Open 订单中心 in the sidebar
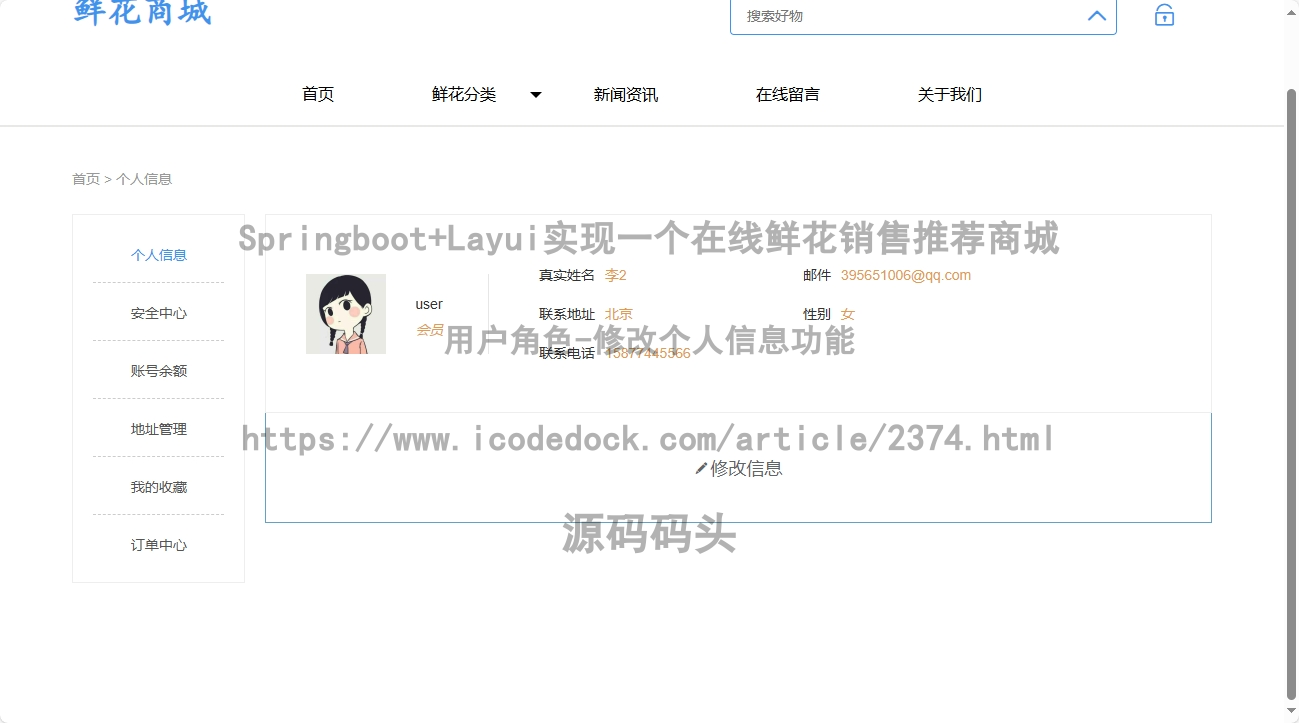This screenshot has height=723, width=1299. coord(158,545)
